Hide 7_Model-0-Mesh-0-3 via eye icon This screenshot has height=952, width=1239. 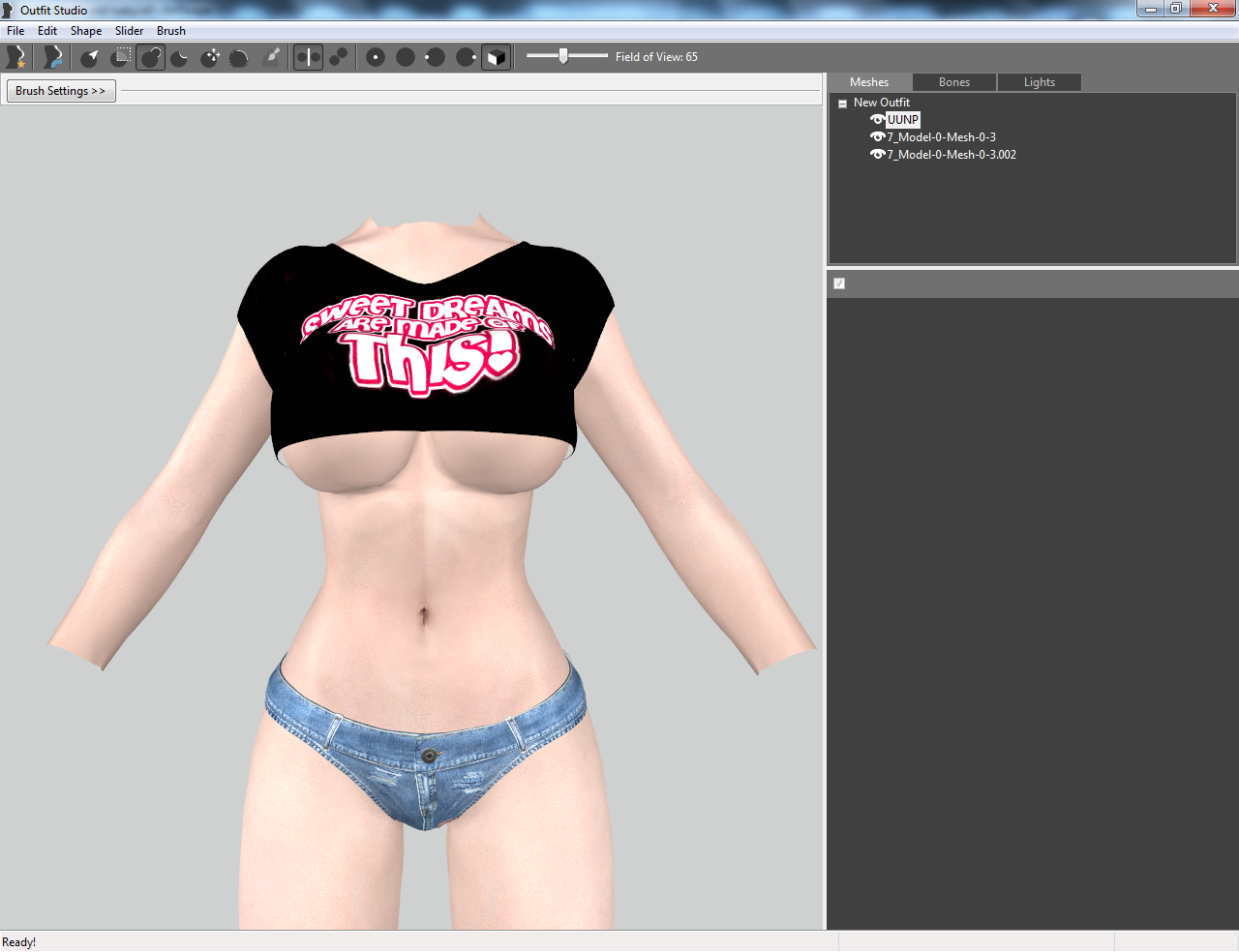(877, 137)
